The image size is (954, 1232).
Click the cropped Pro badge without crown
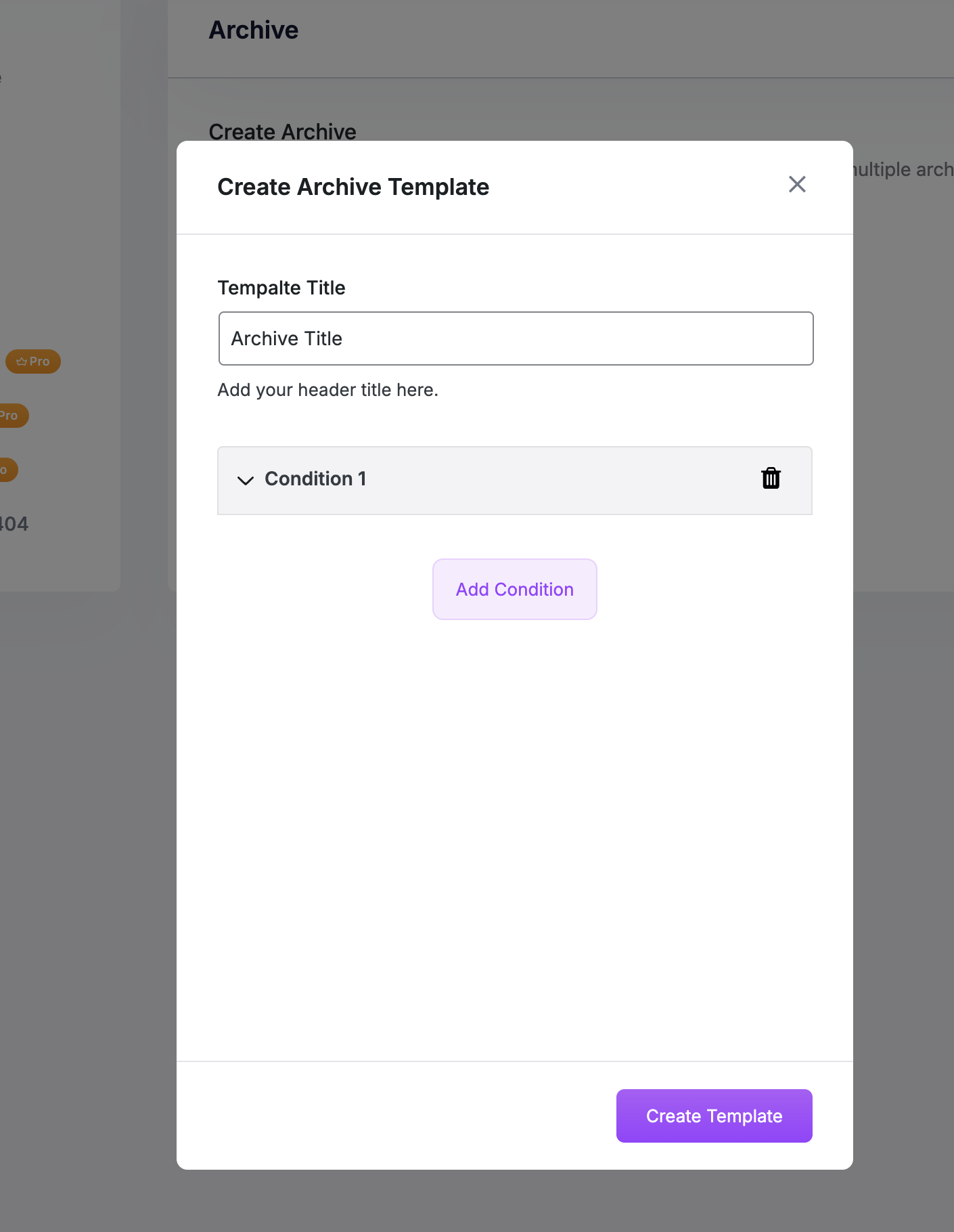point(12,416)
